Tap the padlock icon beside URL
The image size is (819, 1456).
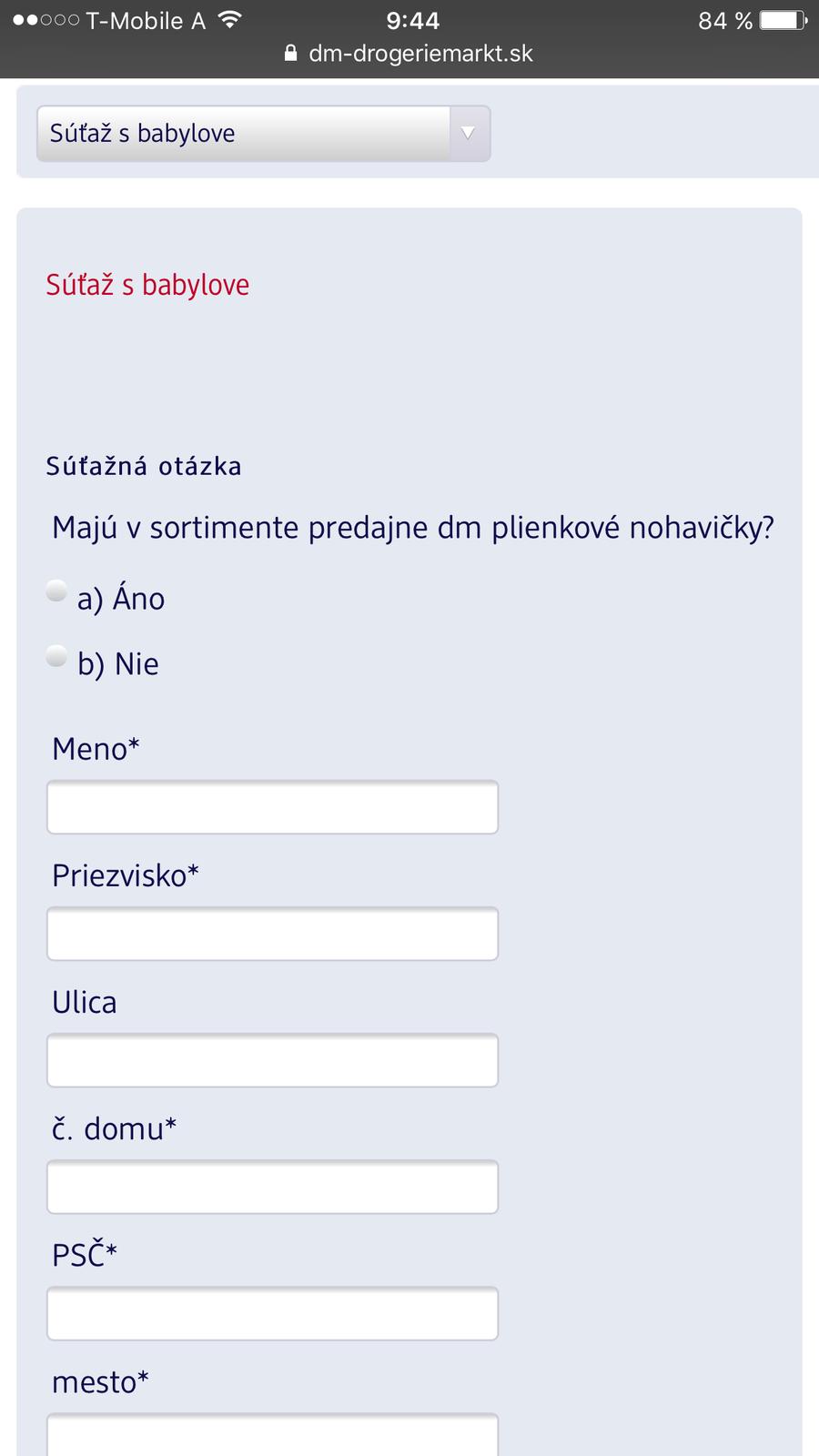pos(290,54)
